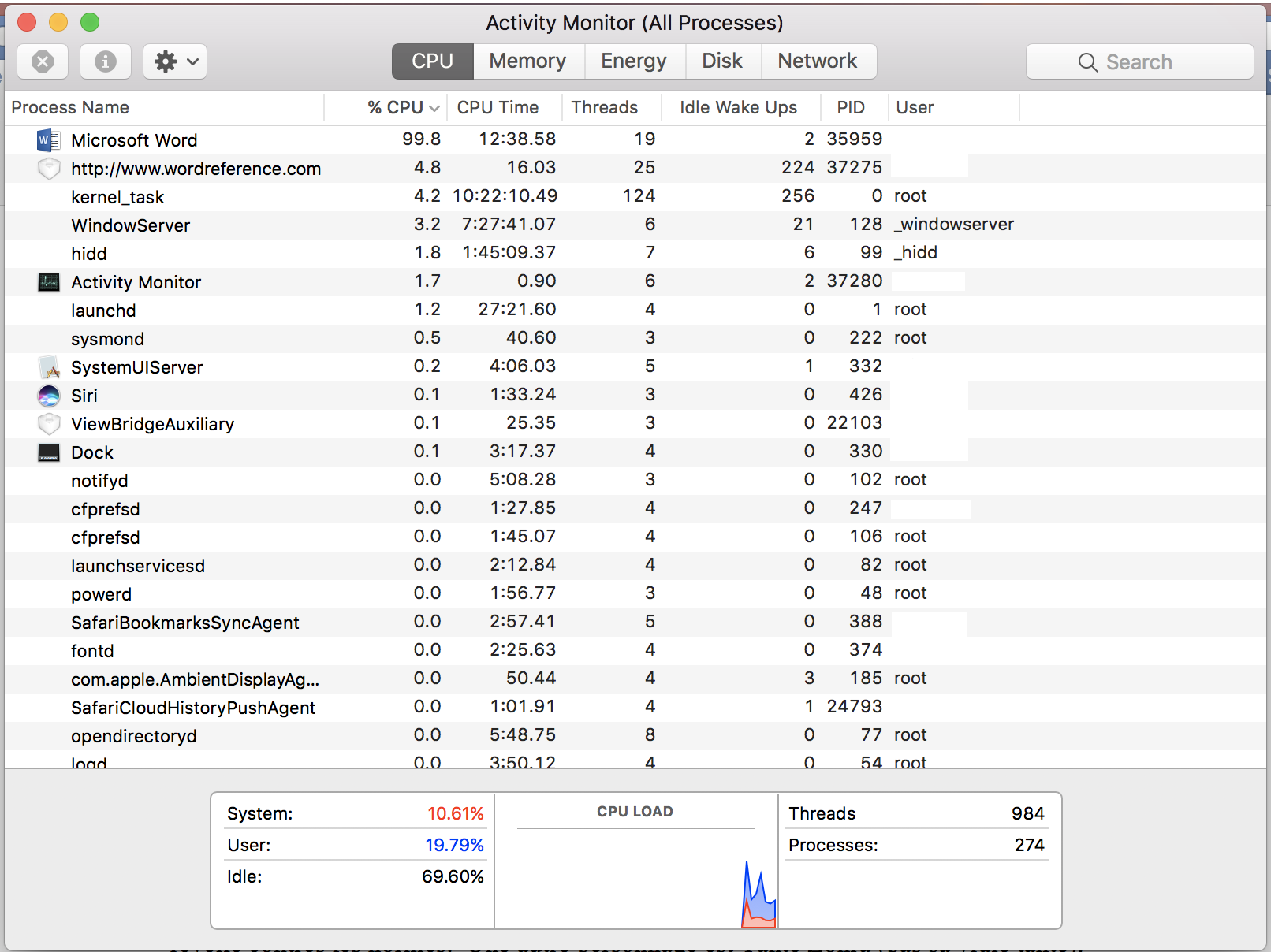
Task: Click the User 19.79% value
Action: point(454,845)
